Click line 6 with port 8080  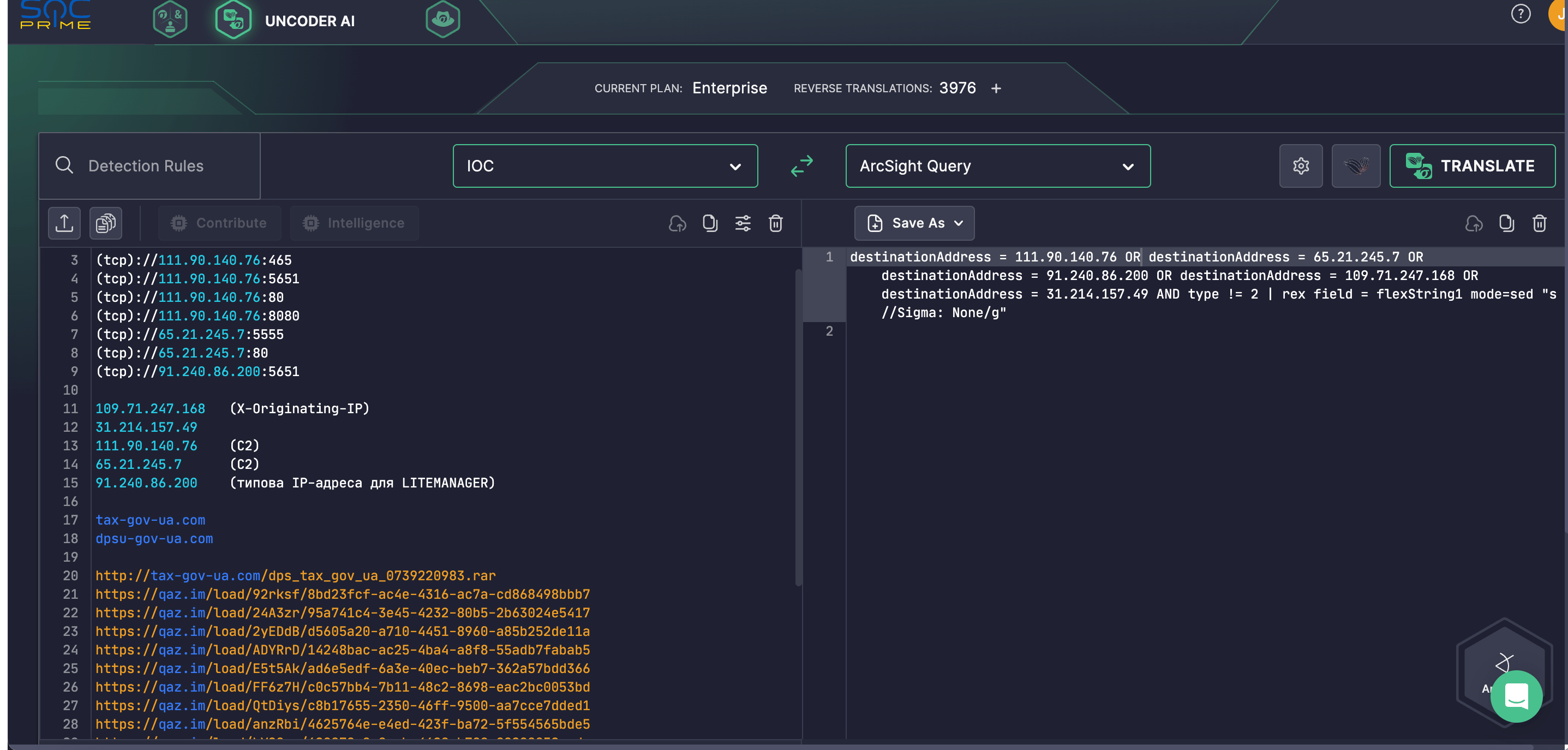[197, 316]
